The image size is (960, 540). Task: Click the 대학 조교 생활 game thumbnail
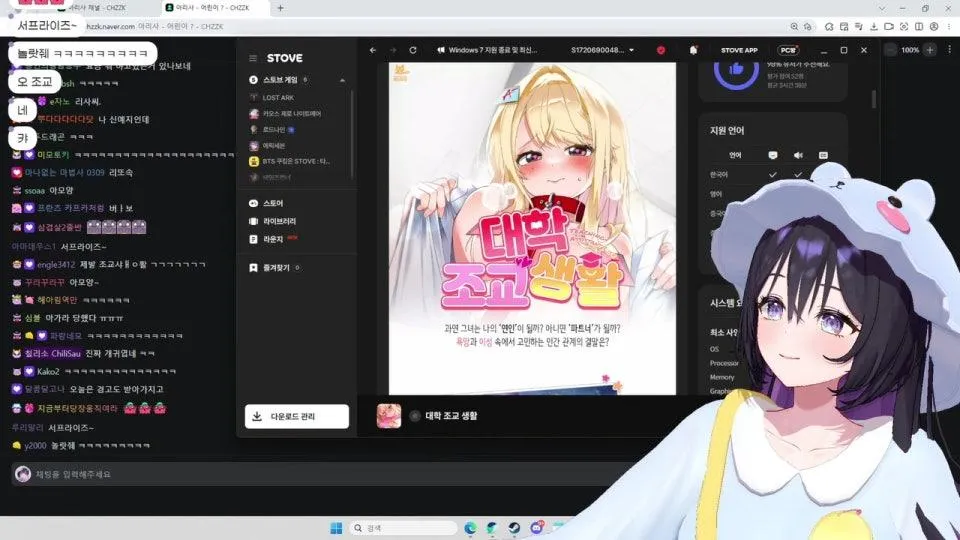tap(389, 416)
